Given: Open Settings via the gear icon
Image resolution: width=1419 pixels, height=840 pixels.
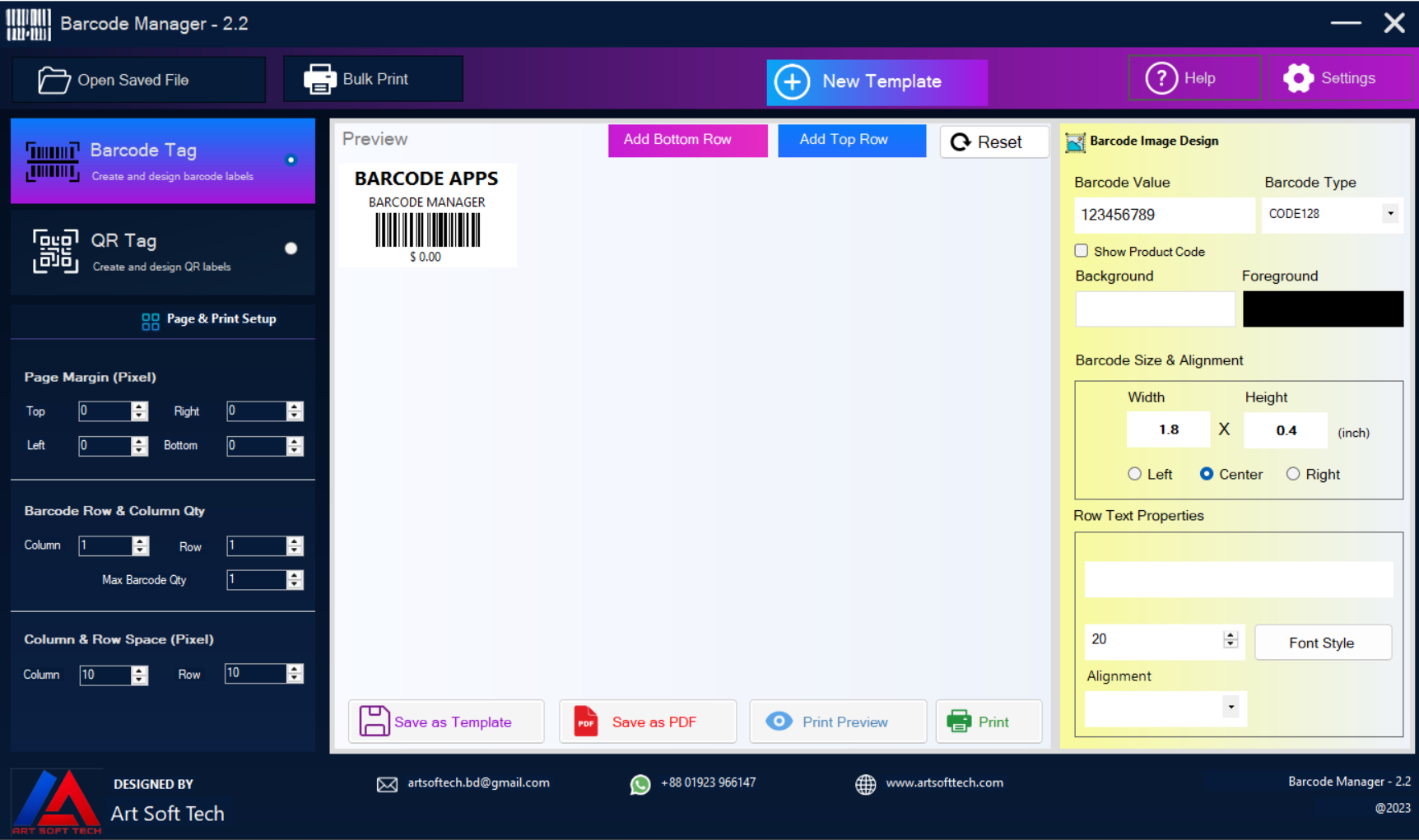Looking at the screenshot, I should [x=1298, y=78].
